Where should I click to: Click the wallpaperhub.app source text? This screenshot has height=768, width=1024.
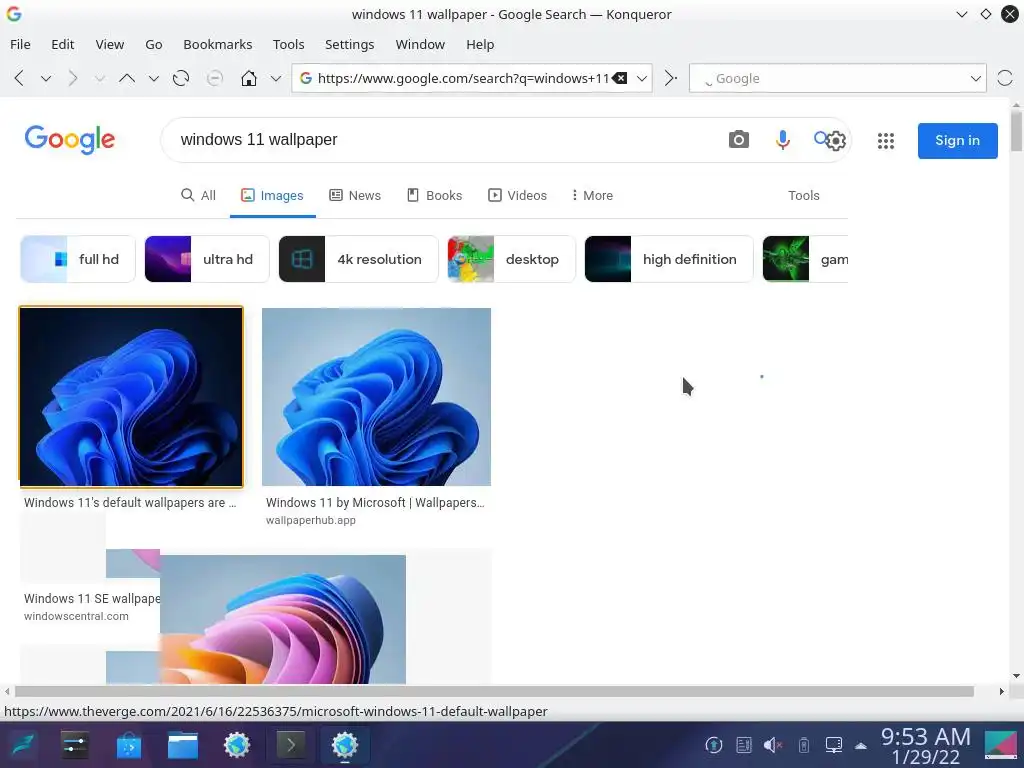pyautogui.click(x=311, y=520)
